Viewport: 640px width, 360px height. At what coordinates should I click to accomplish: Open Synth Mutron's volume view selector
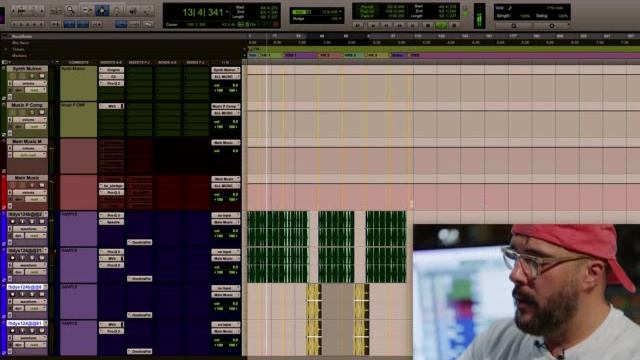click(x=30, y=83)
